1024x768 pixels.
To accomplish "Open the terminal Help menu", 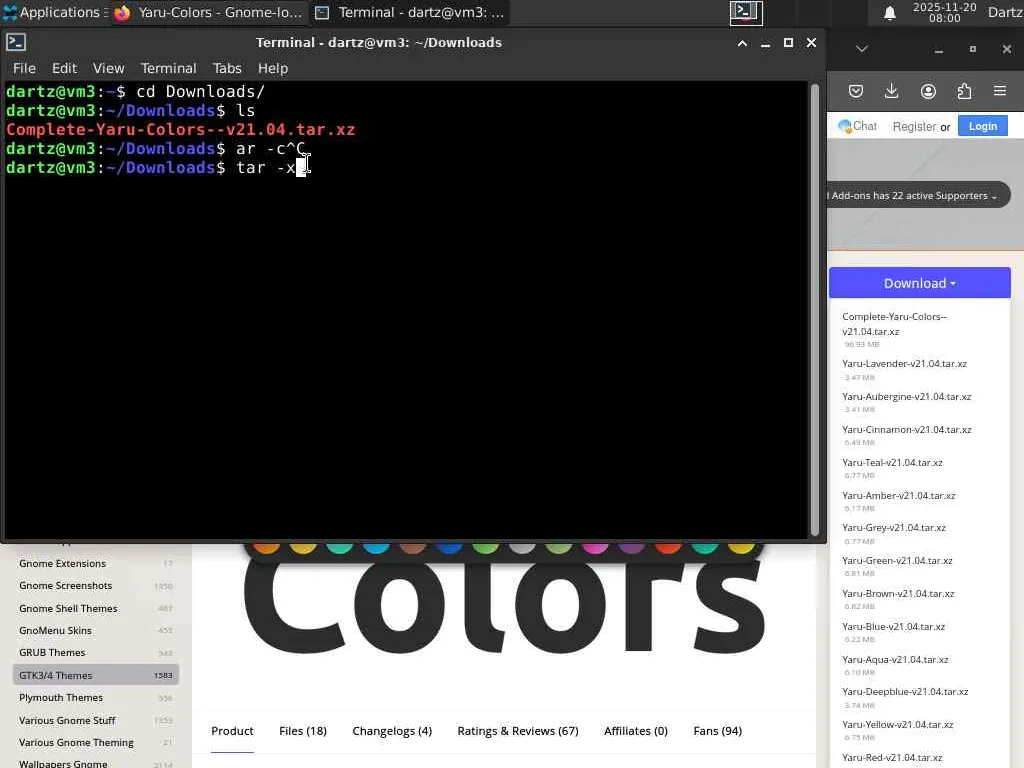I will [272, 68].
